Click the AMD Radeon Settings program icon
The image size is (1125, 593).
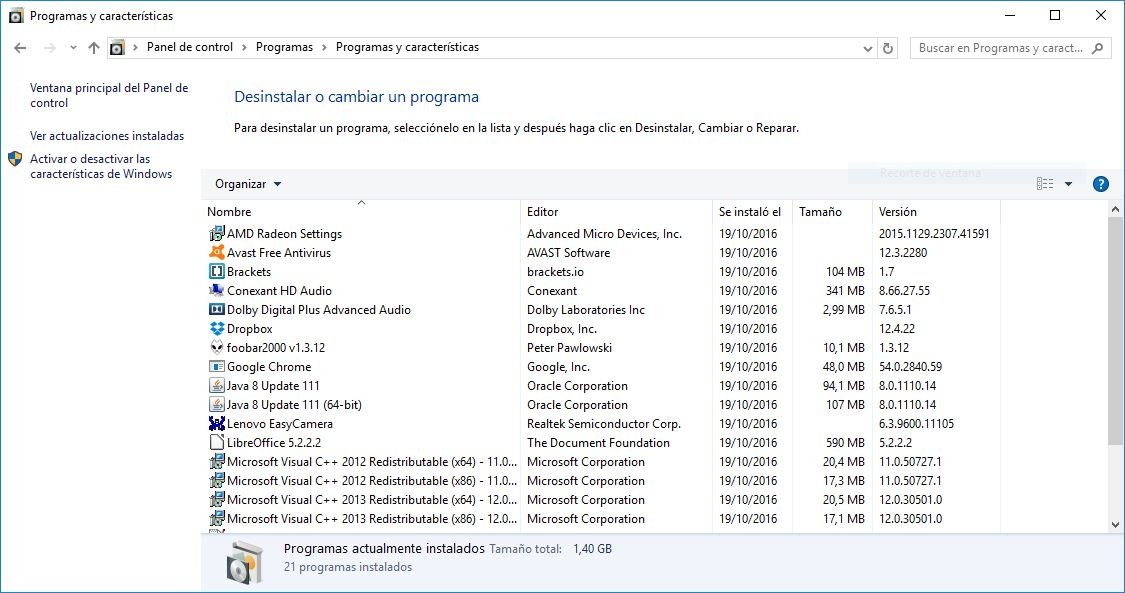pyautogui.click(x=217, y=234)
